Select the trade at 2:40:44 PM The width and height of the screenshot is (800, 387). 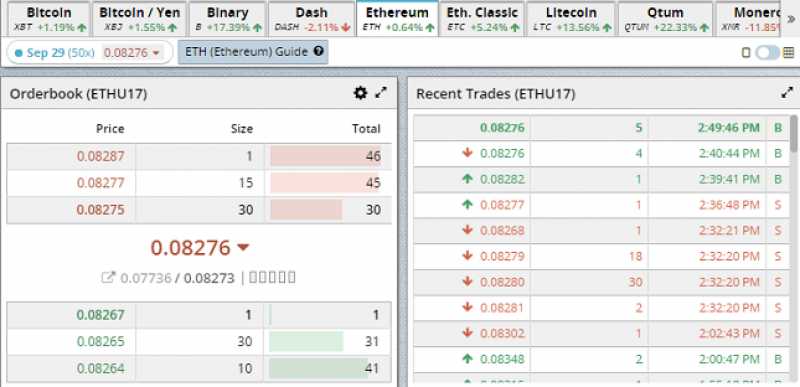click(601, 153)
